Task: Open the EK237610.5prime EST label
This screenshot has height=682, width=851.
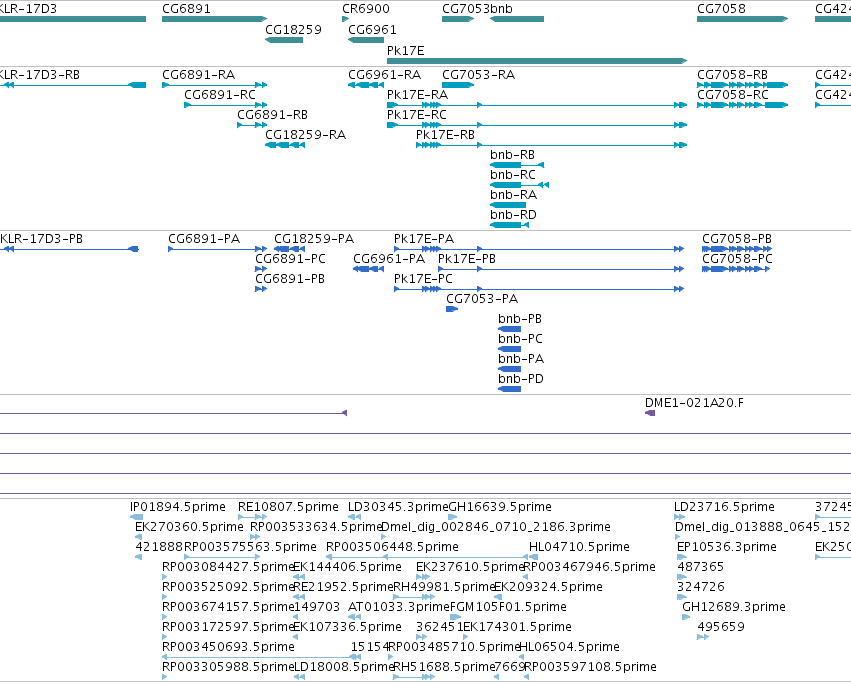Action: (x=470, y=566)
